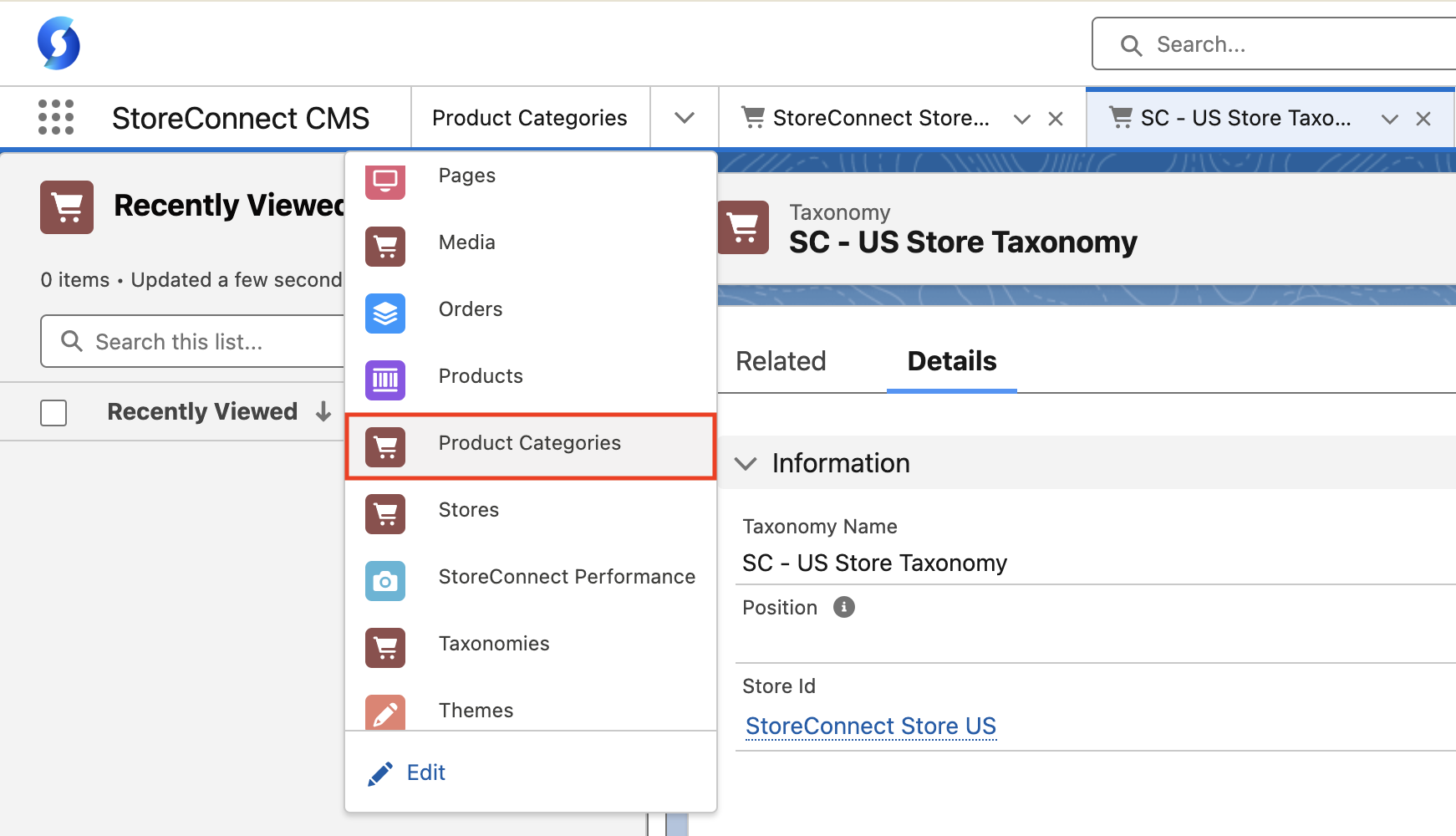This screenshot has width=1456, height=836.
Task: Click the Recently Viewed list view title
Action: [229, 205]
